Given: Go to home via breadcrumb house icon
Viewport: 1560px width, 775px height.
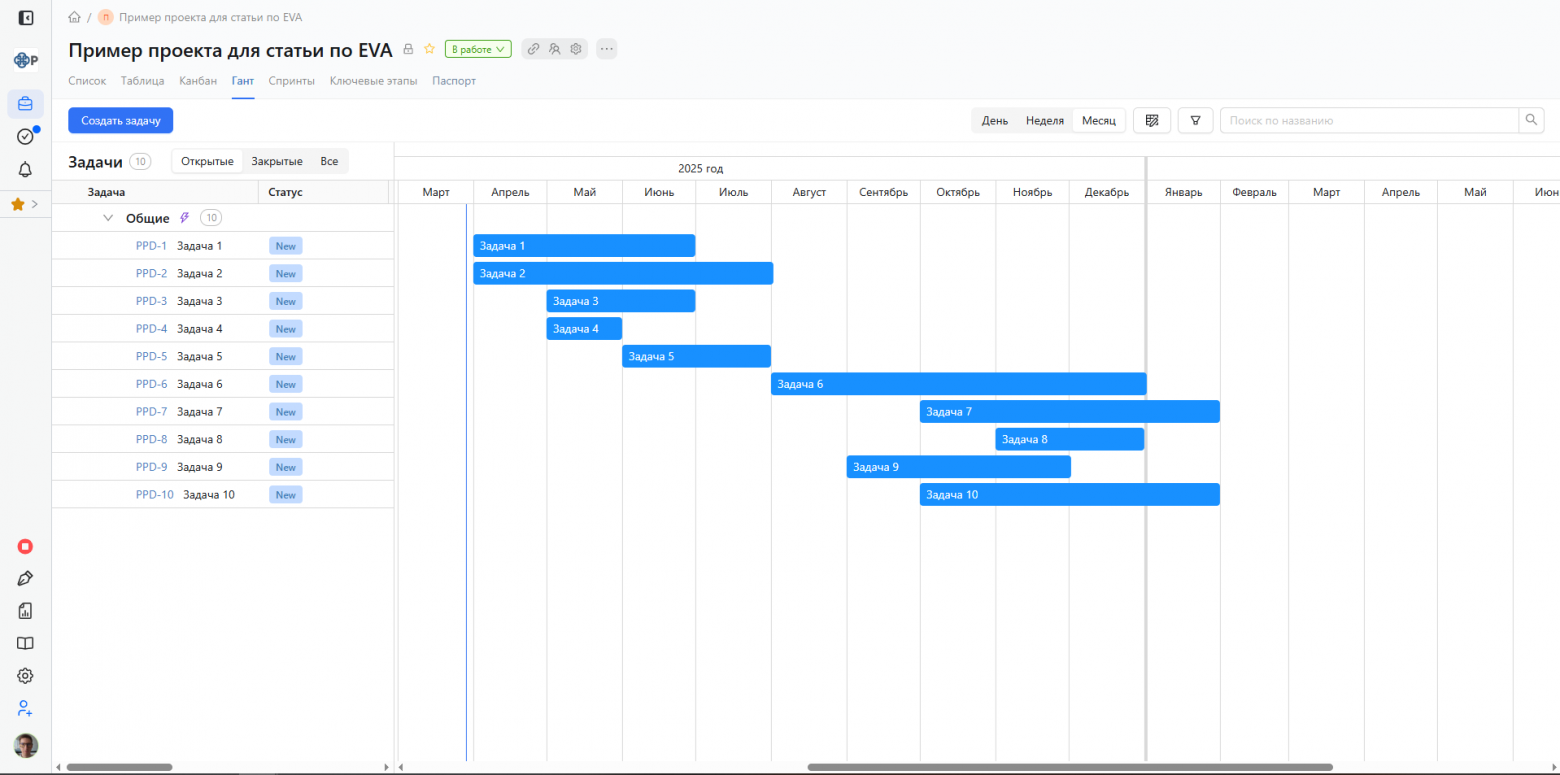Looking at the screenshot, I should (x=74, y=18).
